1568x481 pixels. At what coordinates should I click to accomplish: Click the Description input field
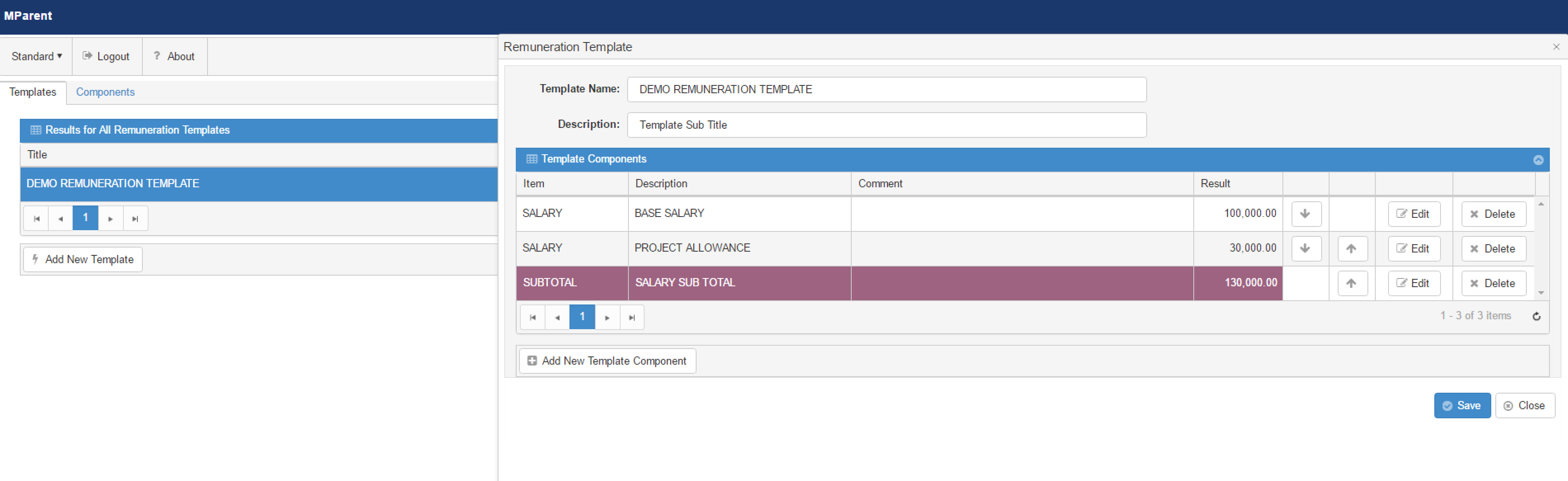(x=886, y=125)
